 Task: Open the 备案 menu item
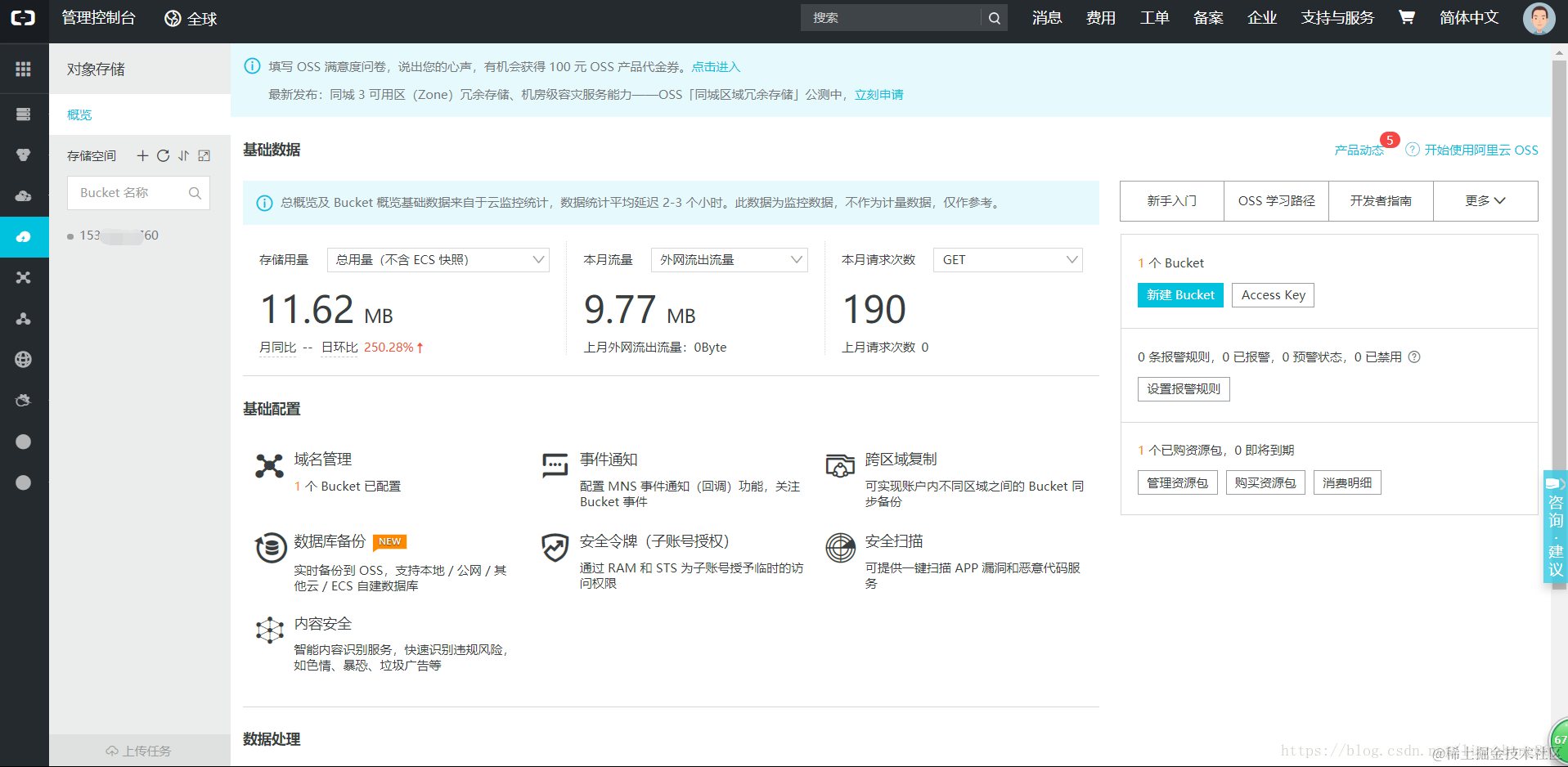tap(1208, 18)
